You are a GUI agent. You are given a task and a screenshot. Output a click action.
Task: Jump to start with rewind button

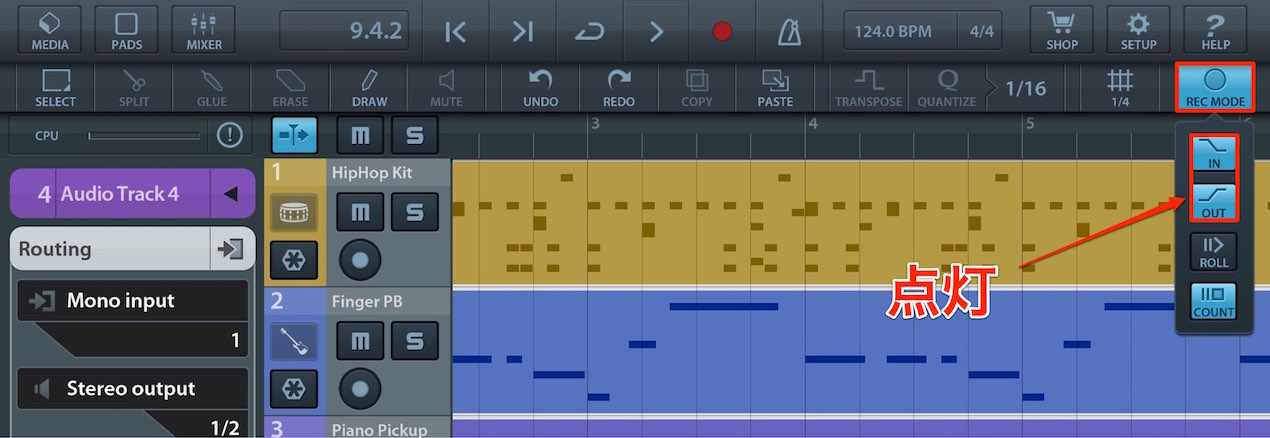(x=455, y=31)
